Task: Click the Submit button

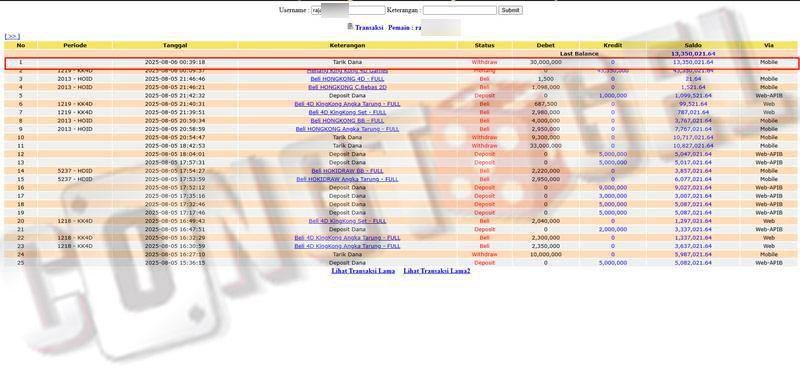Action: pos(510,10)
